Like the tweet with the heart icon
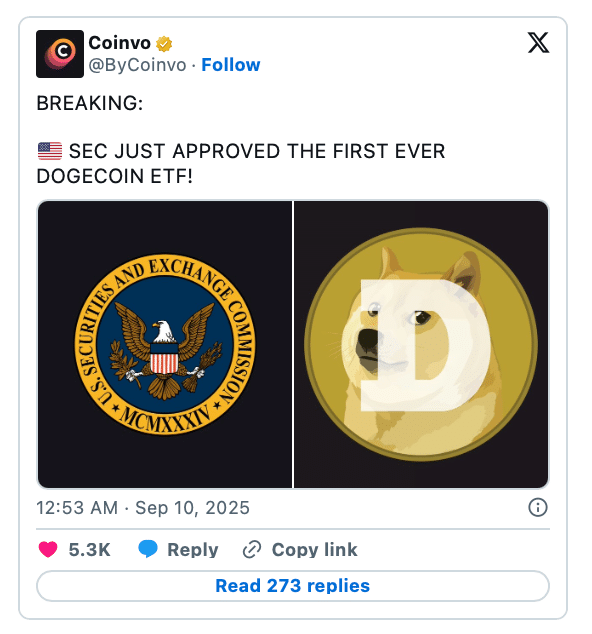 (48, 549)
